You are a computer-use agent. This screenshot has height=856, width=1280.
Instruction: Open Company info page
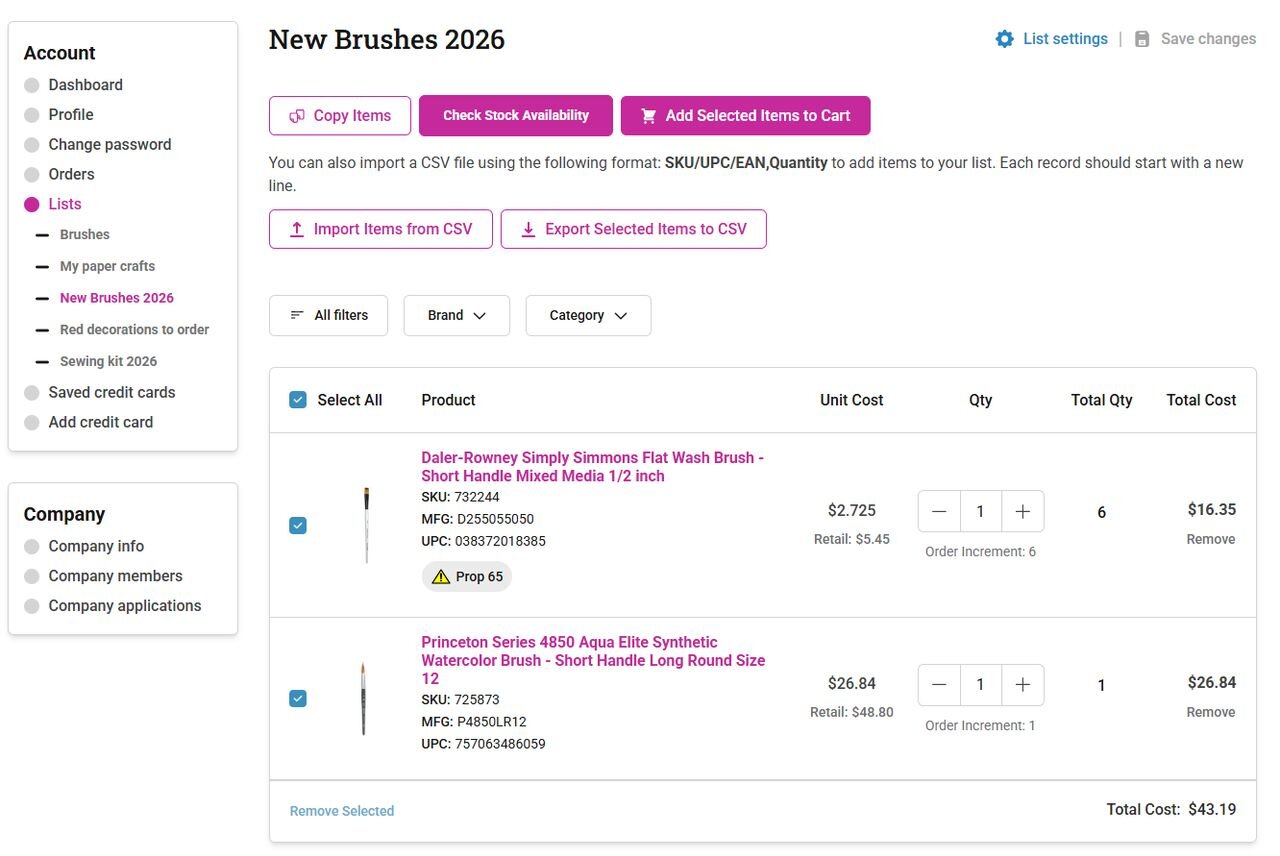coord(96,546)
